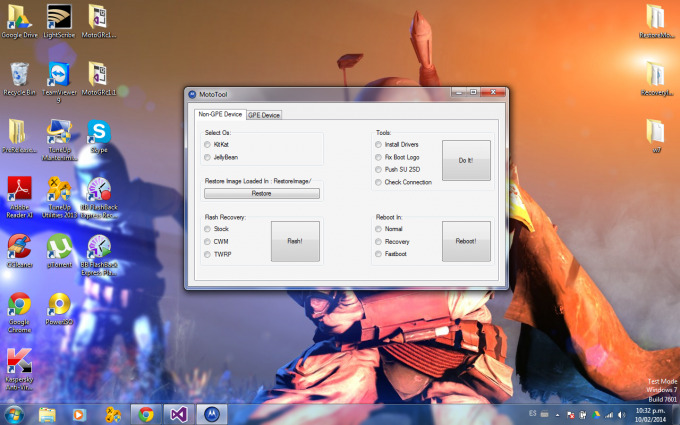This screenshot has height=425, width=680.
Task: Choose the JellyBean OS option
Action: point(207,157)
